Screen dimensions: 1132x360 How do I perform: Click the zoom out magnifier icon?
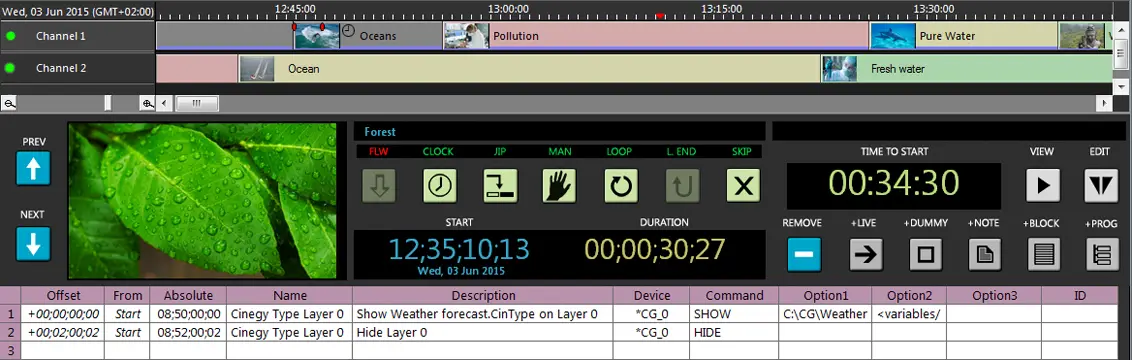(x=9, y=104)
